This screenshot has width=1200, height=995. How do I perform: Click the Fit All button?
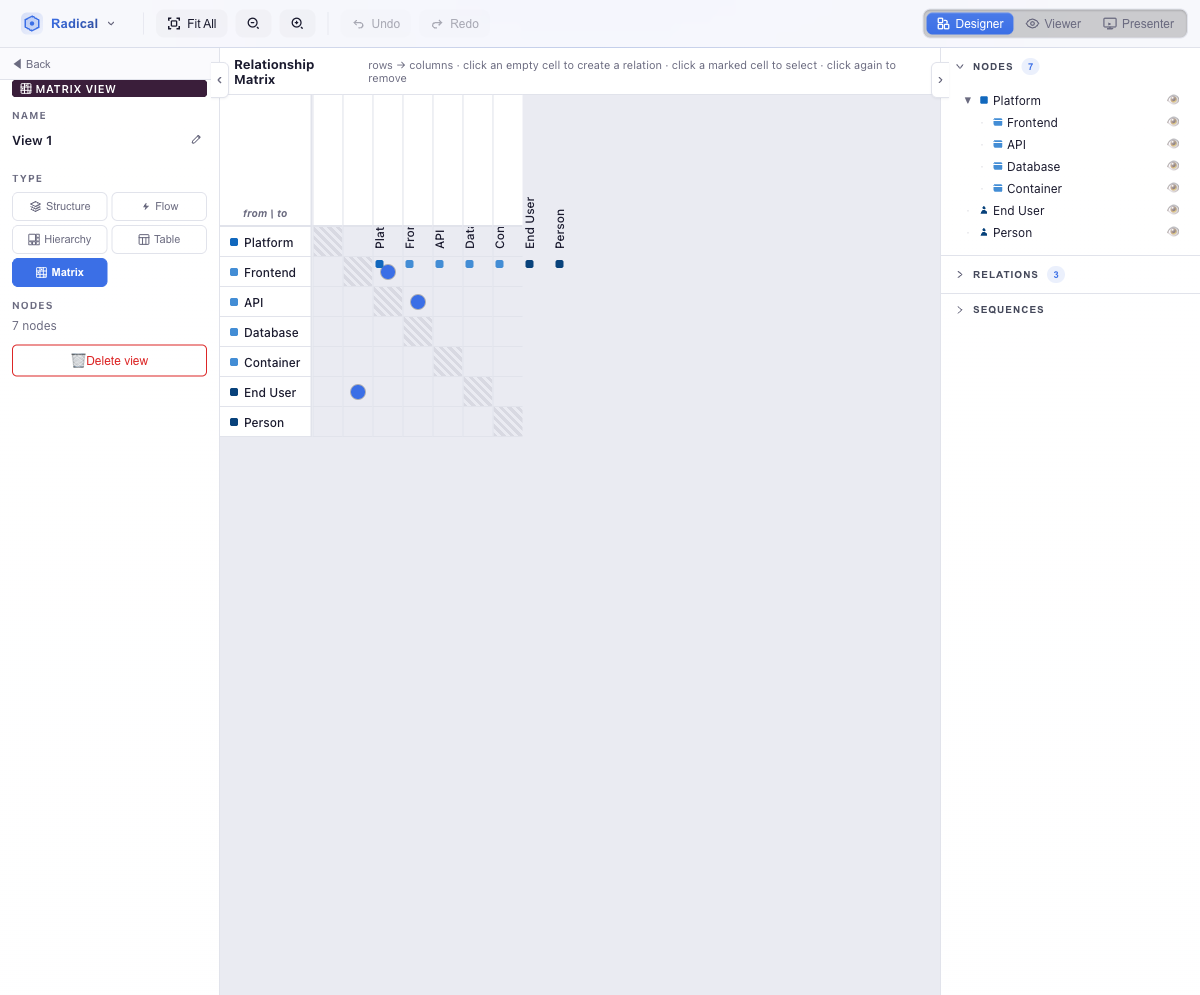[192, 23]
